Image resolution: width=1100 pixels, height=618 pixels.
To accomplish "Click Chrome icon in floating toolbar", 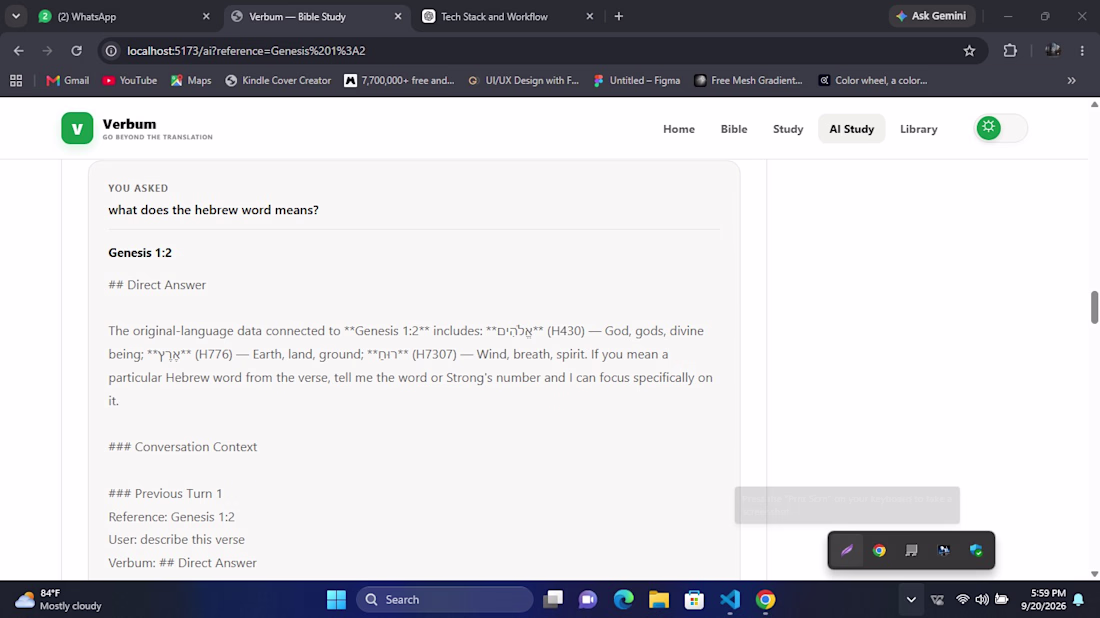I will point(879,551).
